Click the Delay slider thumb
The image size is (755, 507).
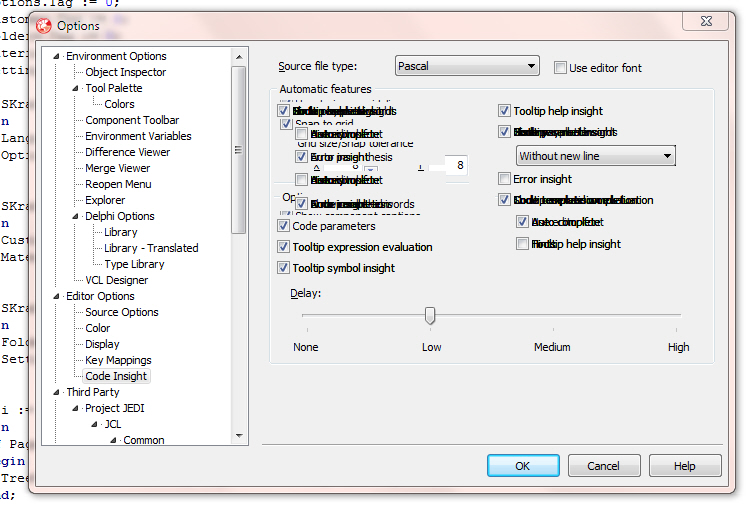tap(430, 316)
